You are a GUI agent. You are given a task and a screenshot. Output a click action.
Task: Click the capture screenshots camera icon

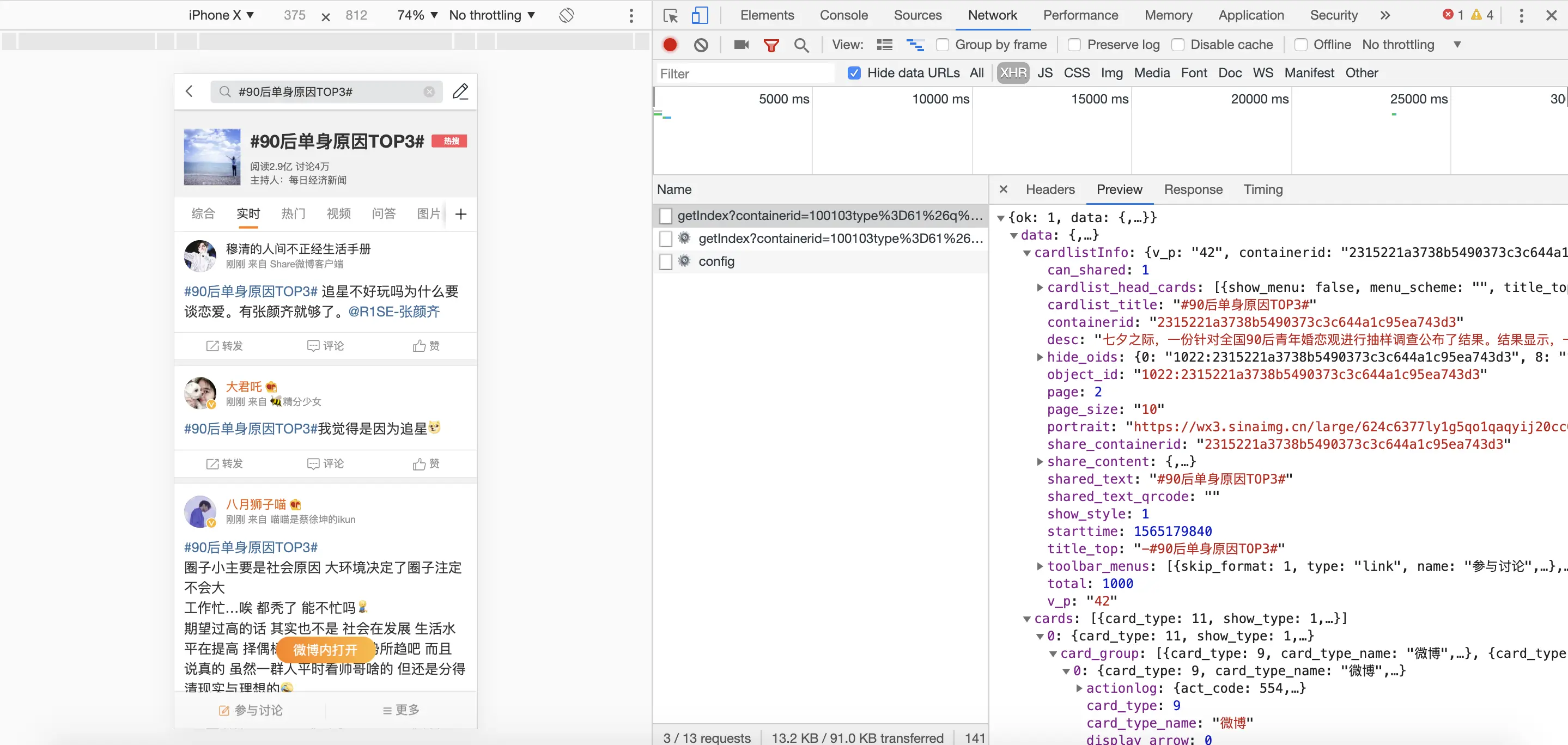tap(741, 45)
